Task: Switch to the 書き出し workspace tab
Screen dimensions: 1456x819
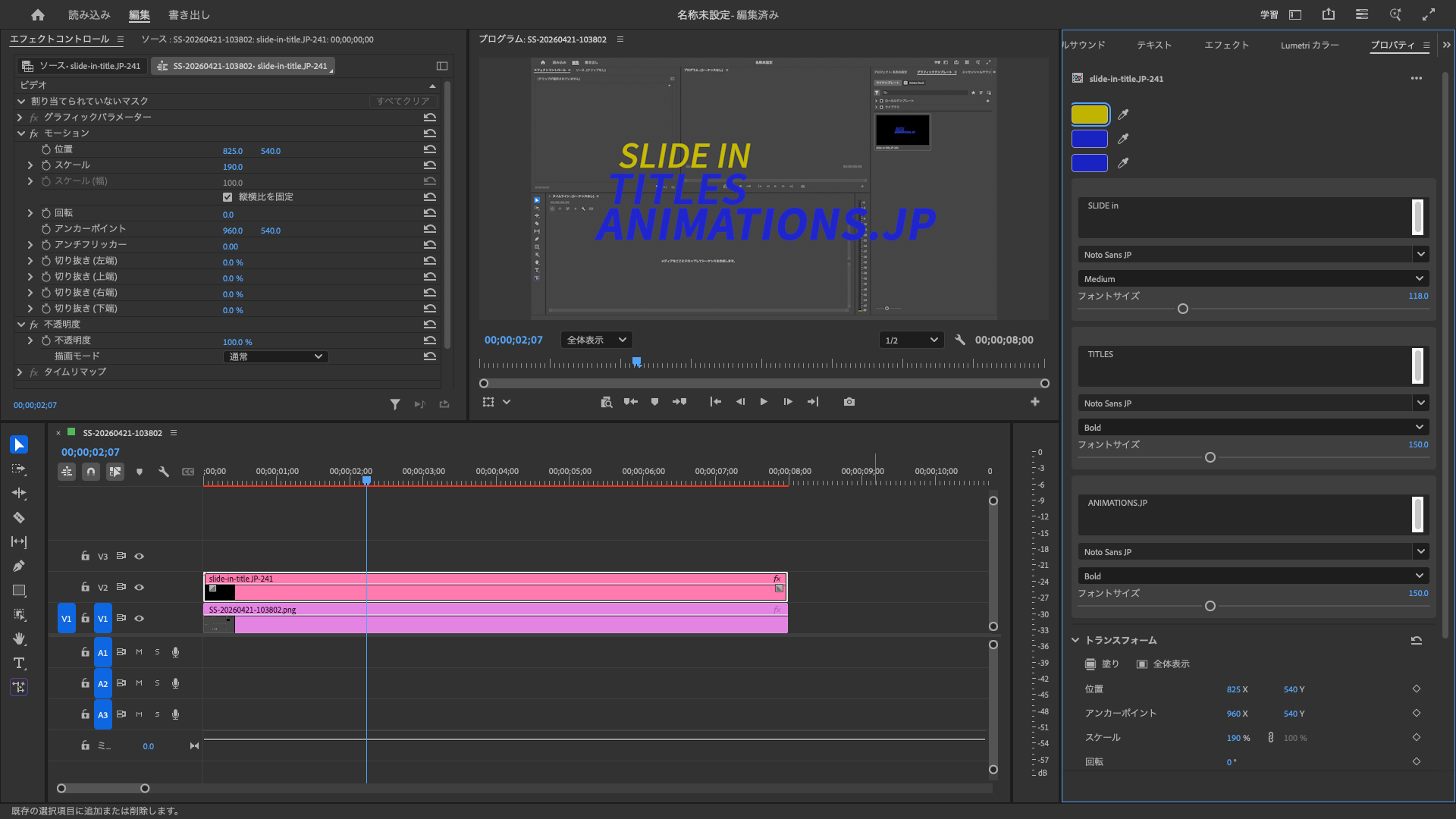Action: click(x=189, y=15)
